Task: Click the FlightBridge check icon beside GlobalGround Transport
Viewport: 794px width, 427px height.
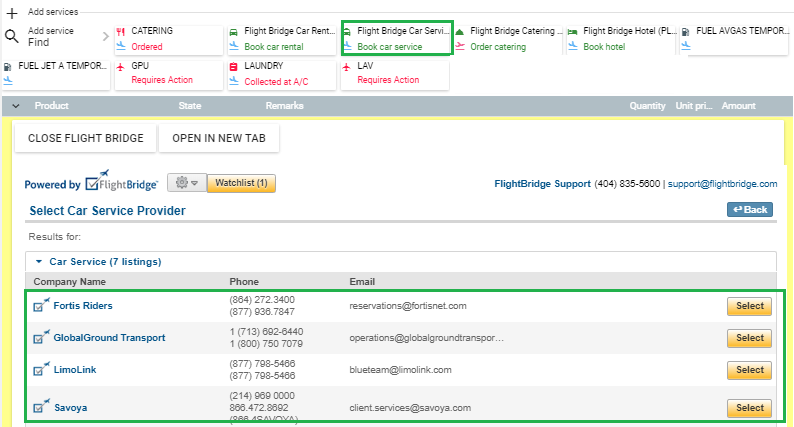Action: point(42,337)
